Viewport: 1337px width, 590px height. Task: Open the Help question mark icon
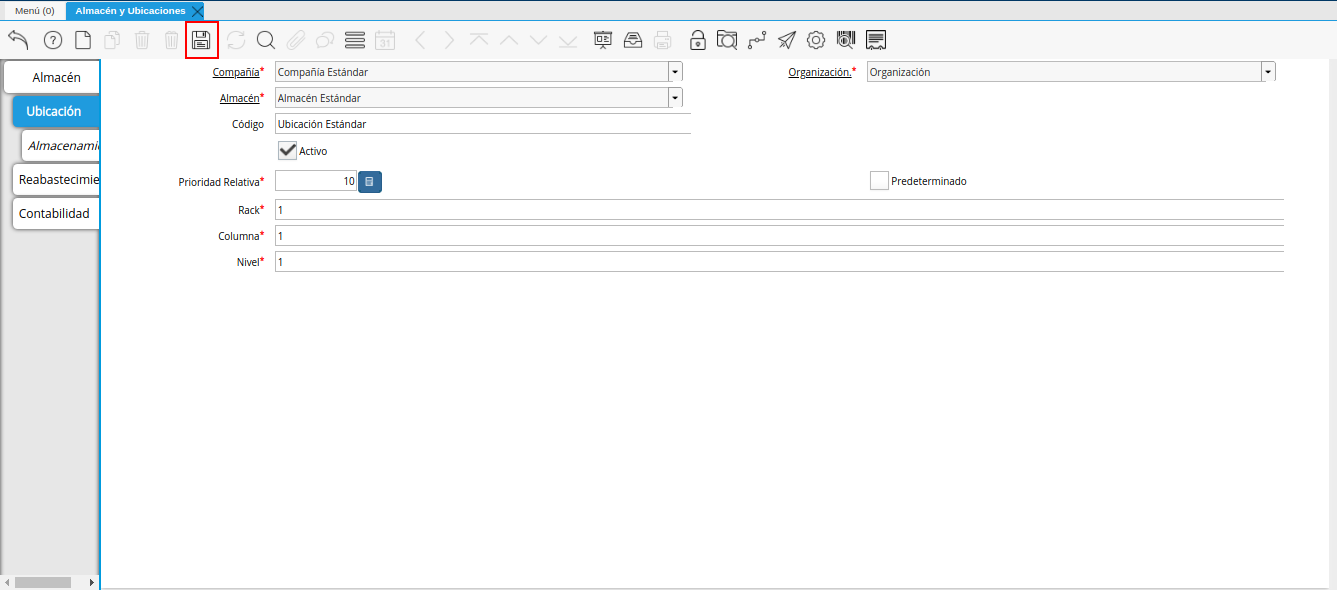tap(53, 41)
